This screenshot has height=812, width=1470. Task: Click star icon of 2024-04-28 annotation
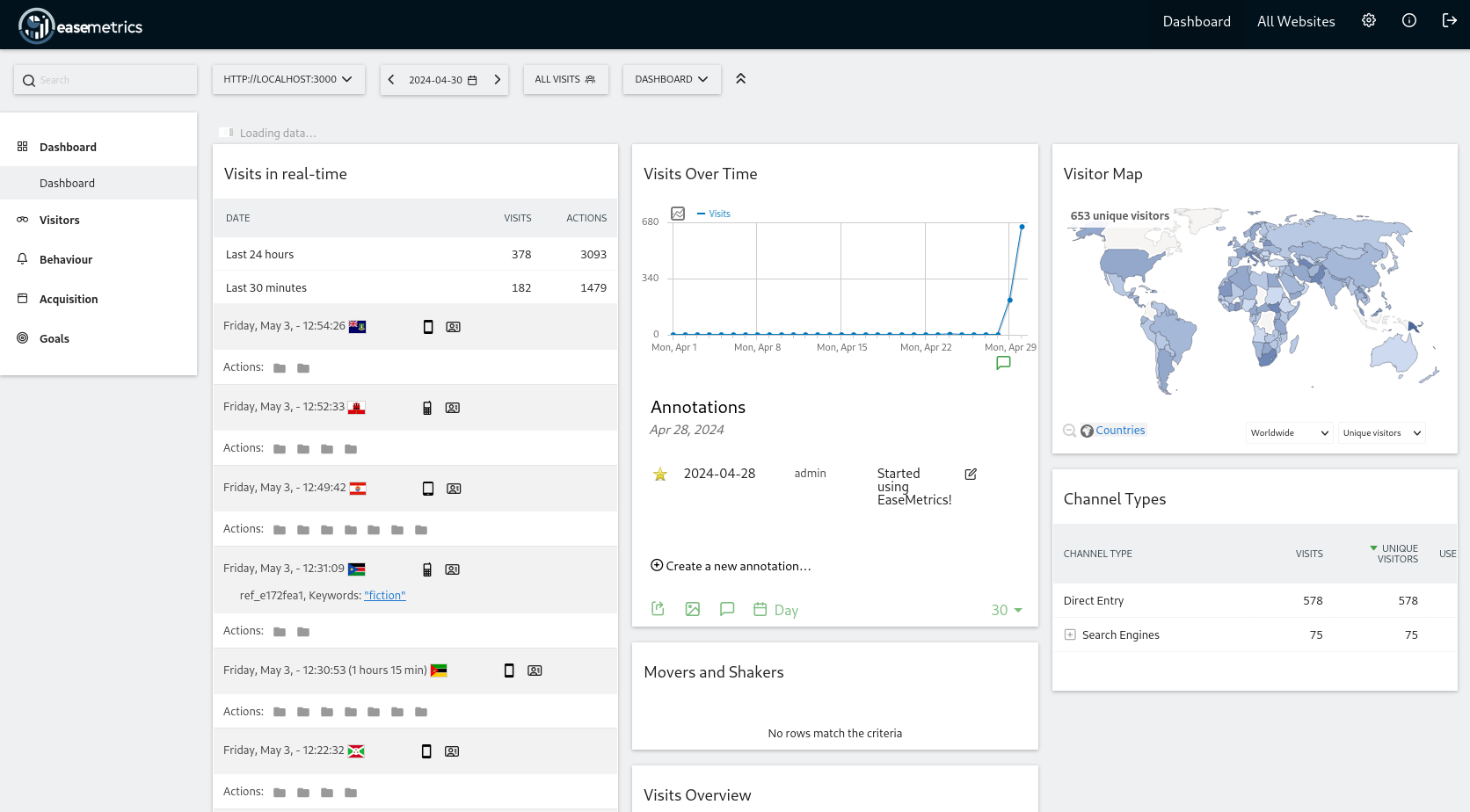click(660, 475)
